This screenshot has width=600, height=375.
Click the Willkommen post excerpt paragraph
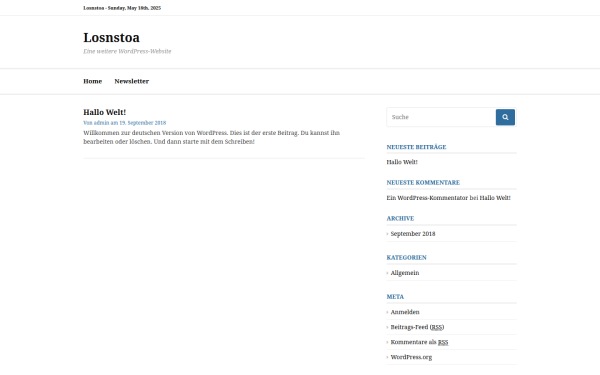(212, 137)
